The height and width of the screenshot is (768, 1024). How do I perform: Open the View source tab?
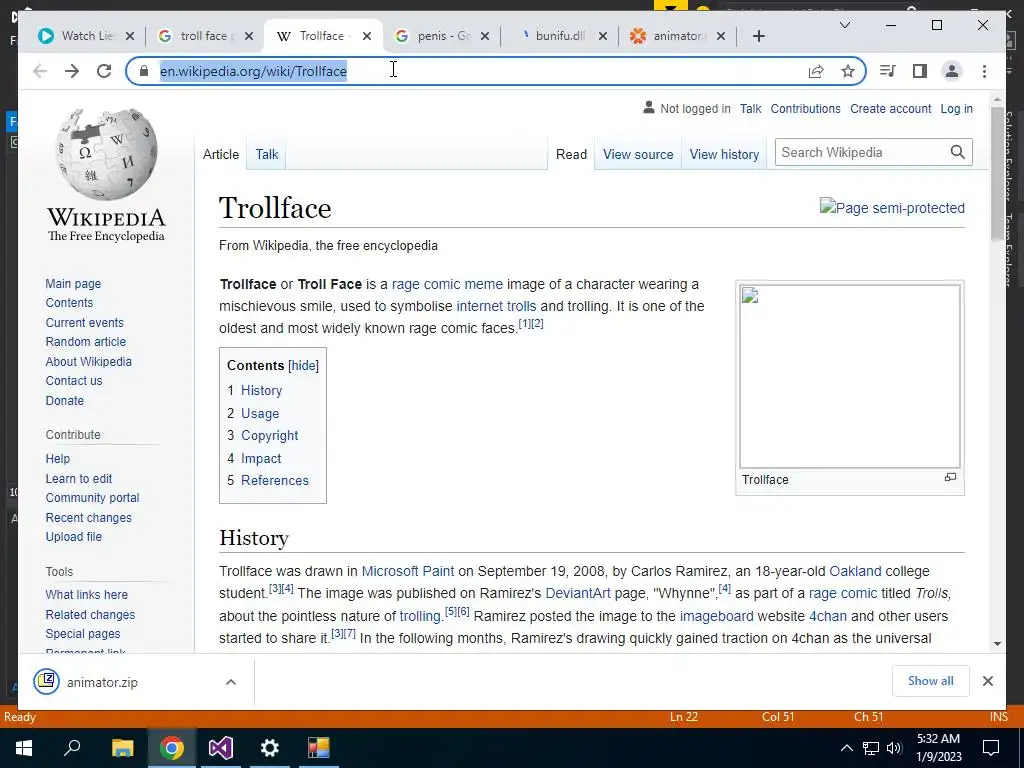pyautogui.click(x=637, y=154)
